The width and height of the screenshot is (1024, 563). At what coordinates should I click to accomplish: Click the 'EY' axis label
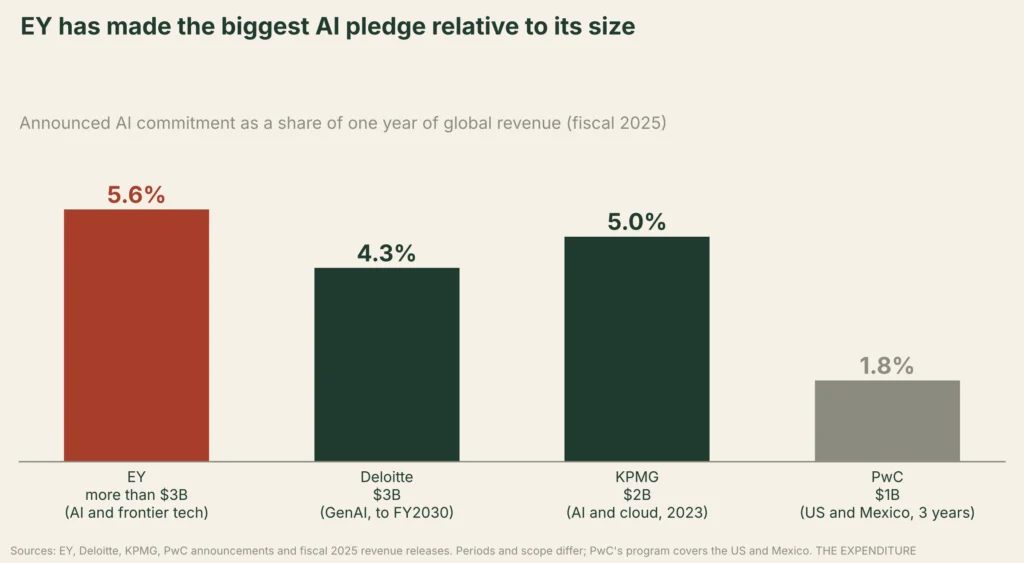(x=136, y=477)
